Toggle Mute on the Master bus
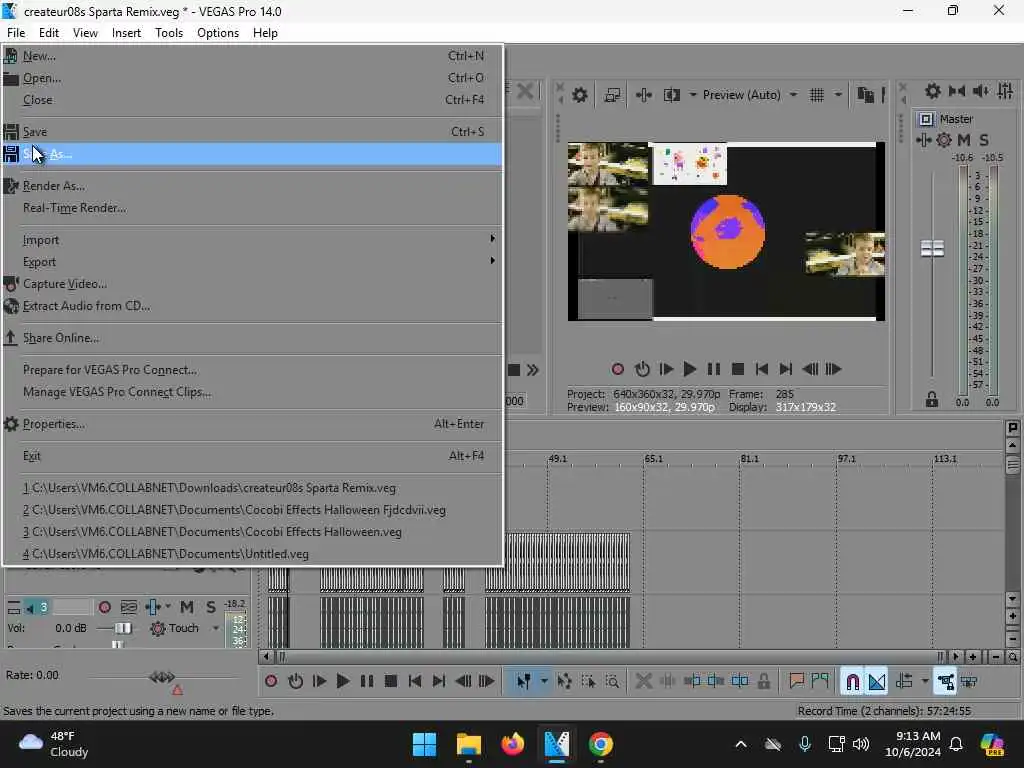Screen dimensions: 1024x768 [x=963, y=140]
